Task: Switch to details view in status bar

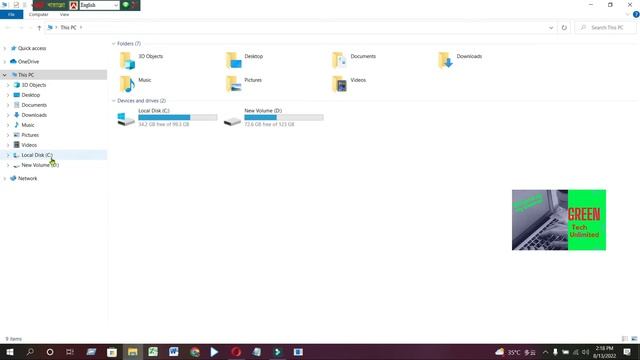Action: 624,339
